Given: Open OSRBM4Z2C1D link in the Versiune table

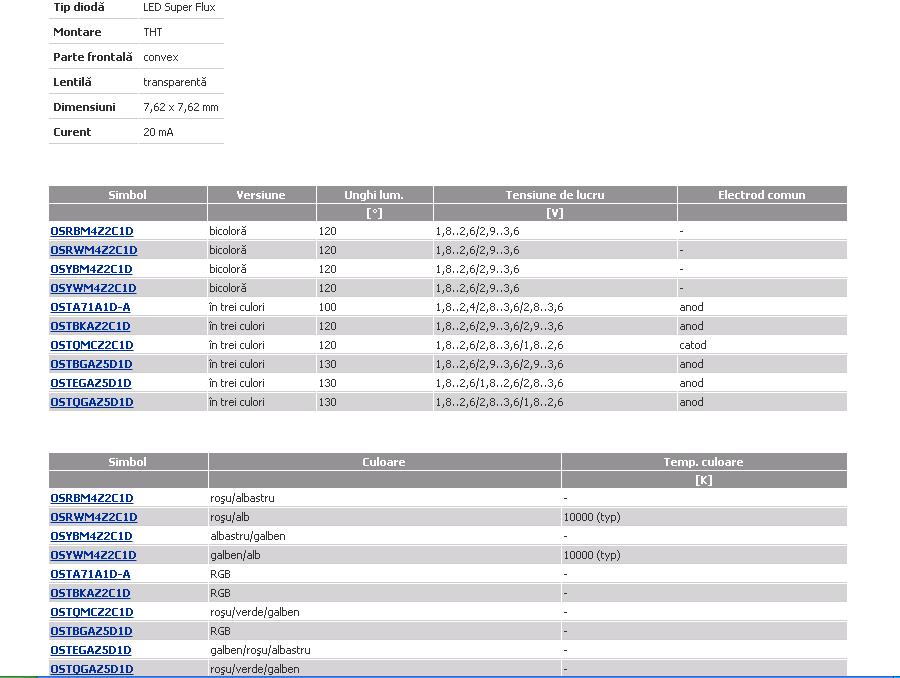Looking at the screenshot, I should click(x=92, y=231).
